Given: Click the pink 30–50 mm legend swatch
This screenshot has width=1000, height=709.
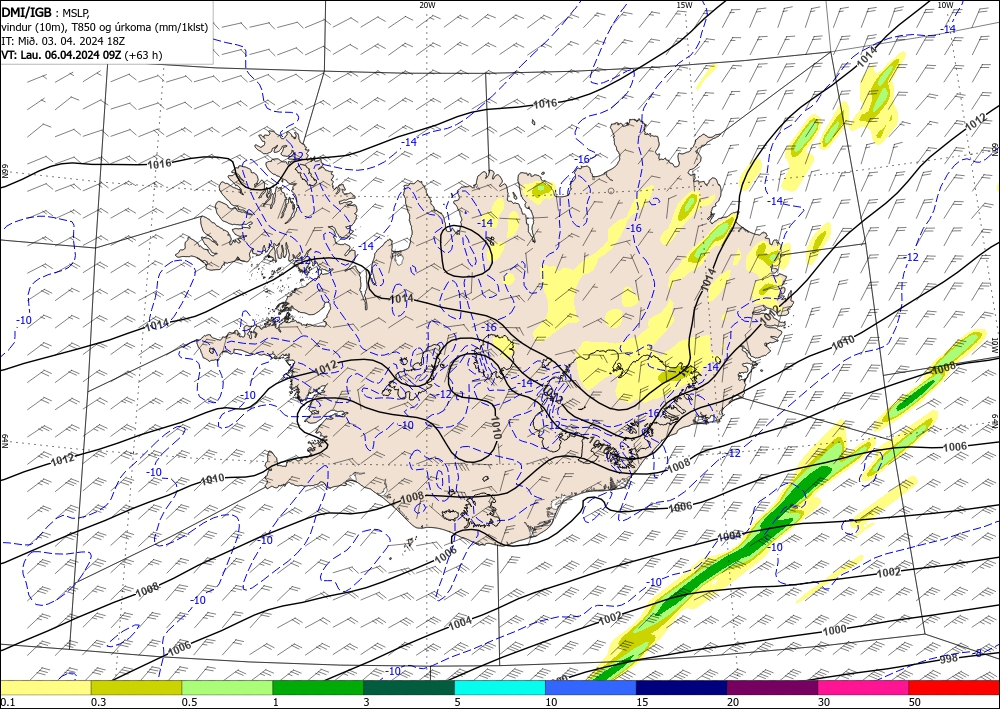Looking at the screenshot, I should [x=863, y=688].
